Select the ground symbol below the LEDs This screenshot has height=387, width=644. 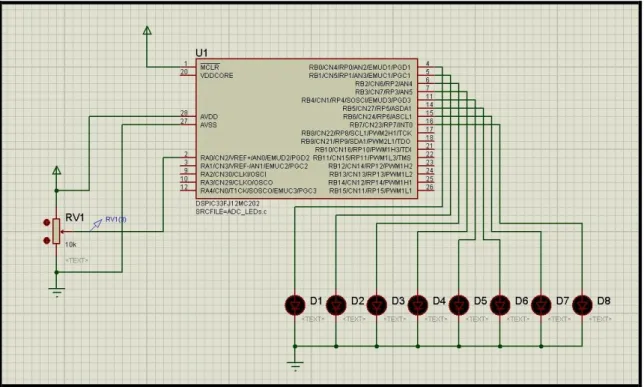[295, 366]
